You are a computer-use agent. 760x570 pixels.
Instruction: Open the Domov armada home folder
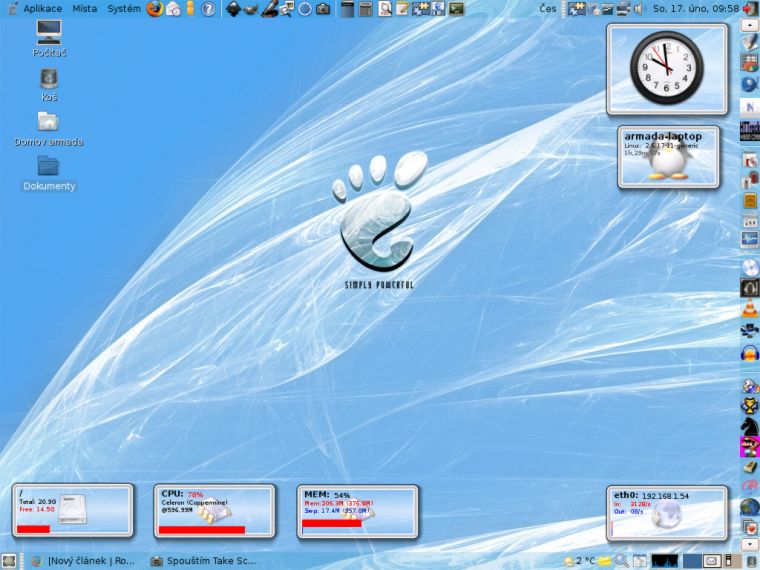(x=48, y=129)
